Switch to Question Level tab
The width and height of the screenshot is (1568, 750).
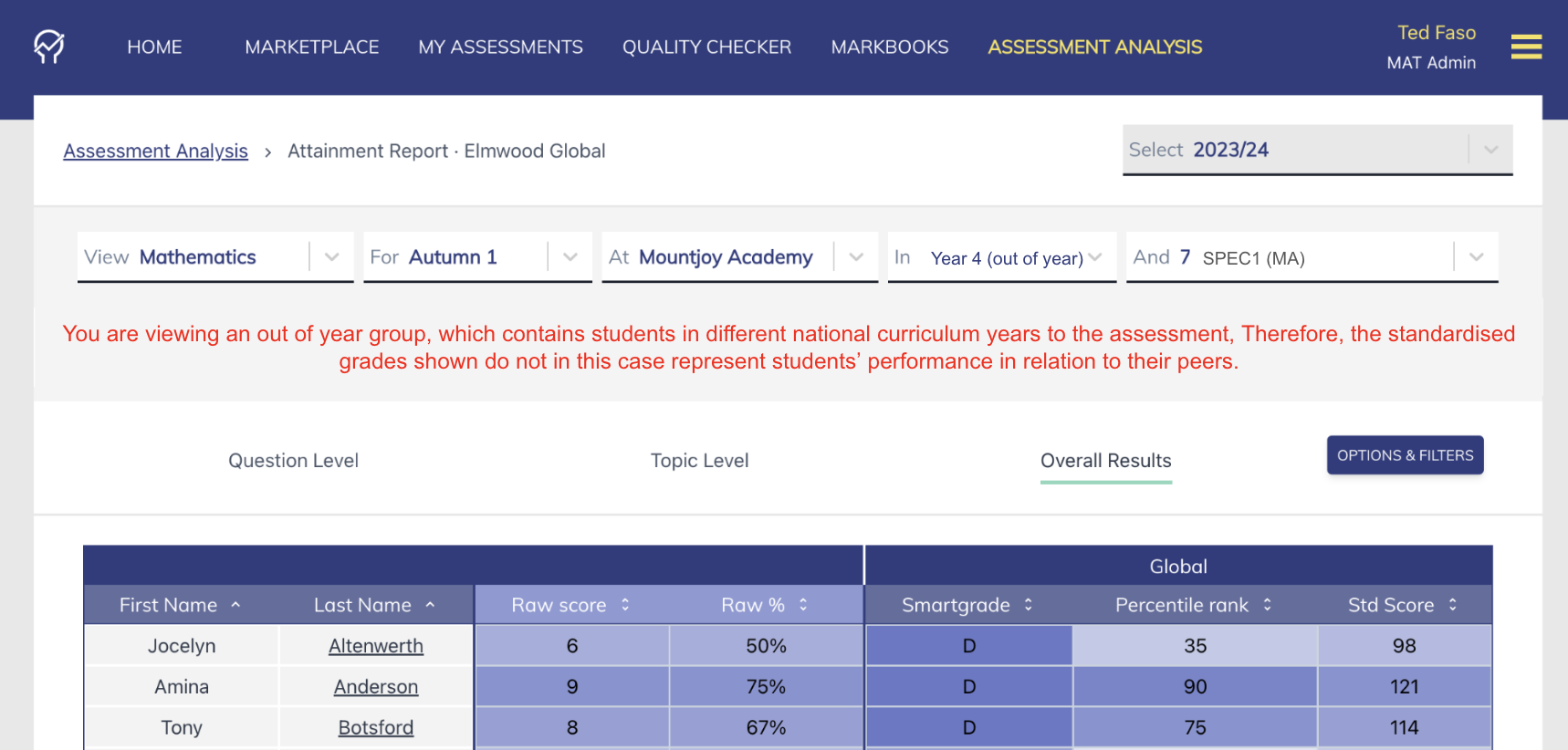pos(293,461)
